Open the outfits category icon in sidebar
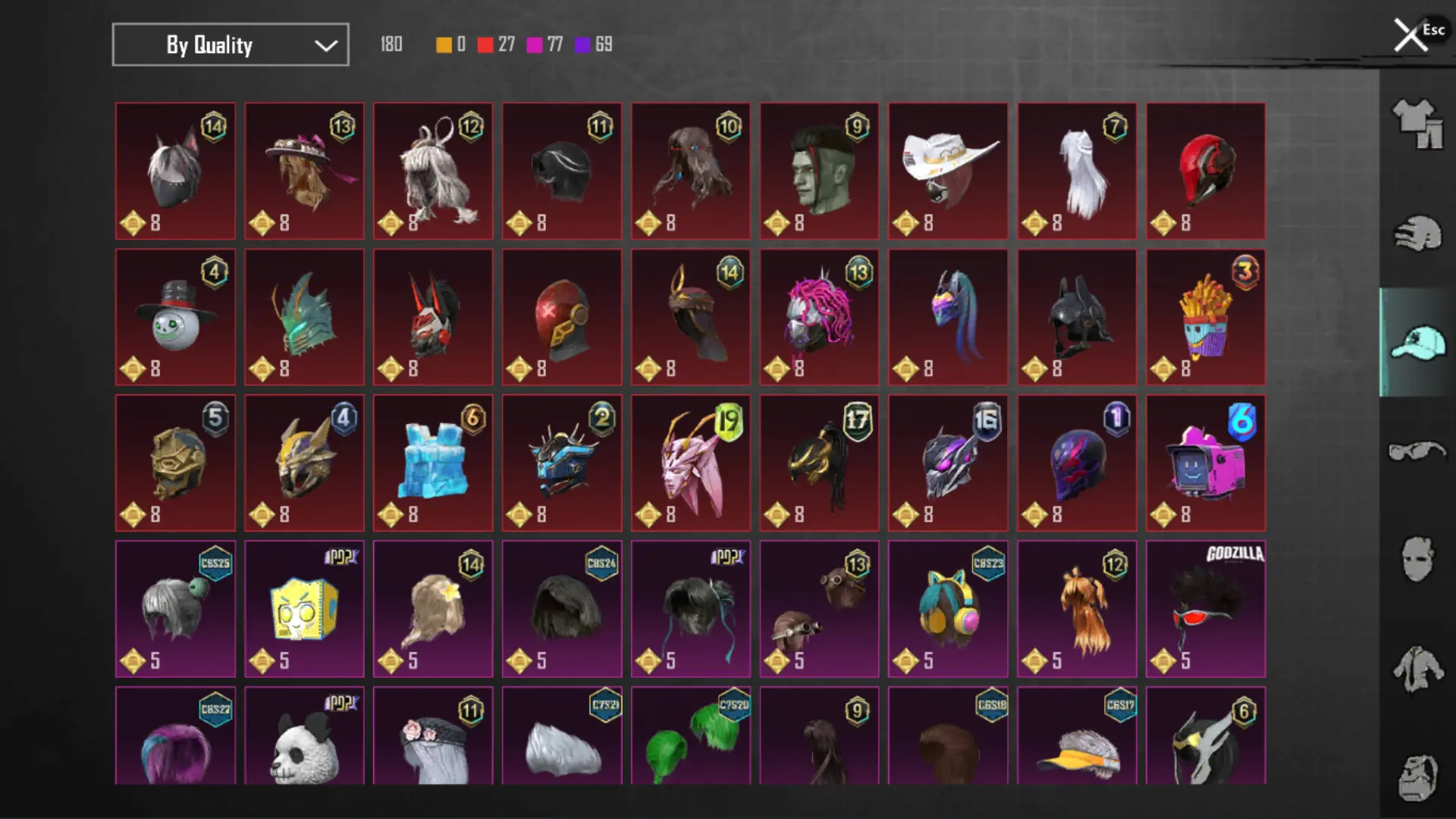The image size is (1456, 819). (1417, 124)
